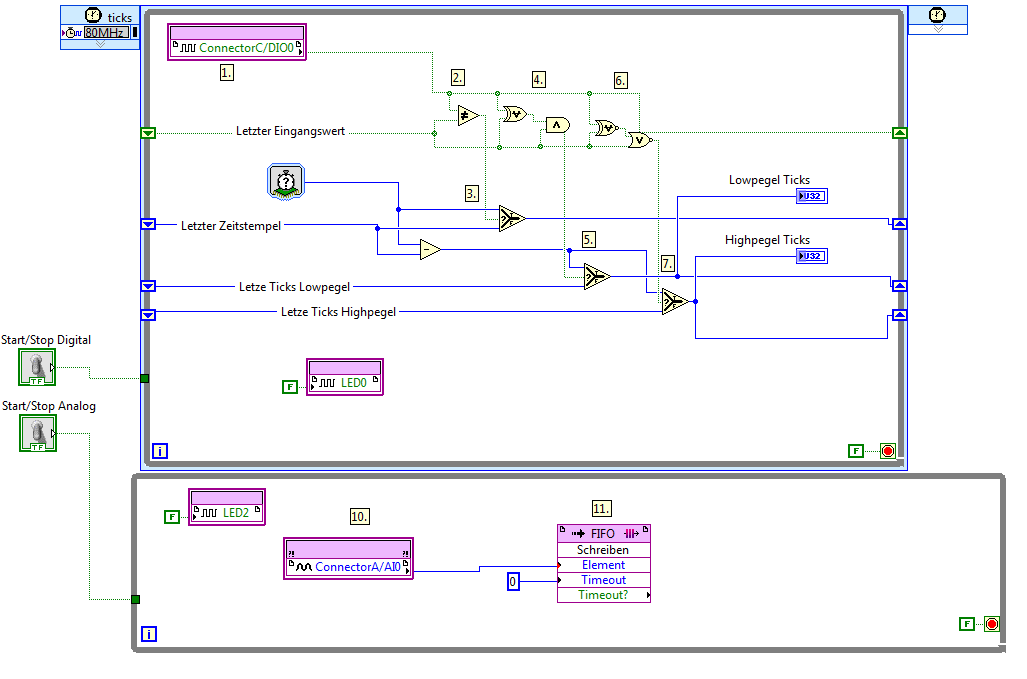Select the Select node near label 3
The width and height of the screenshot is (1027, 679).
(x=512, y=218)
